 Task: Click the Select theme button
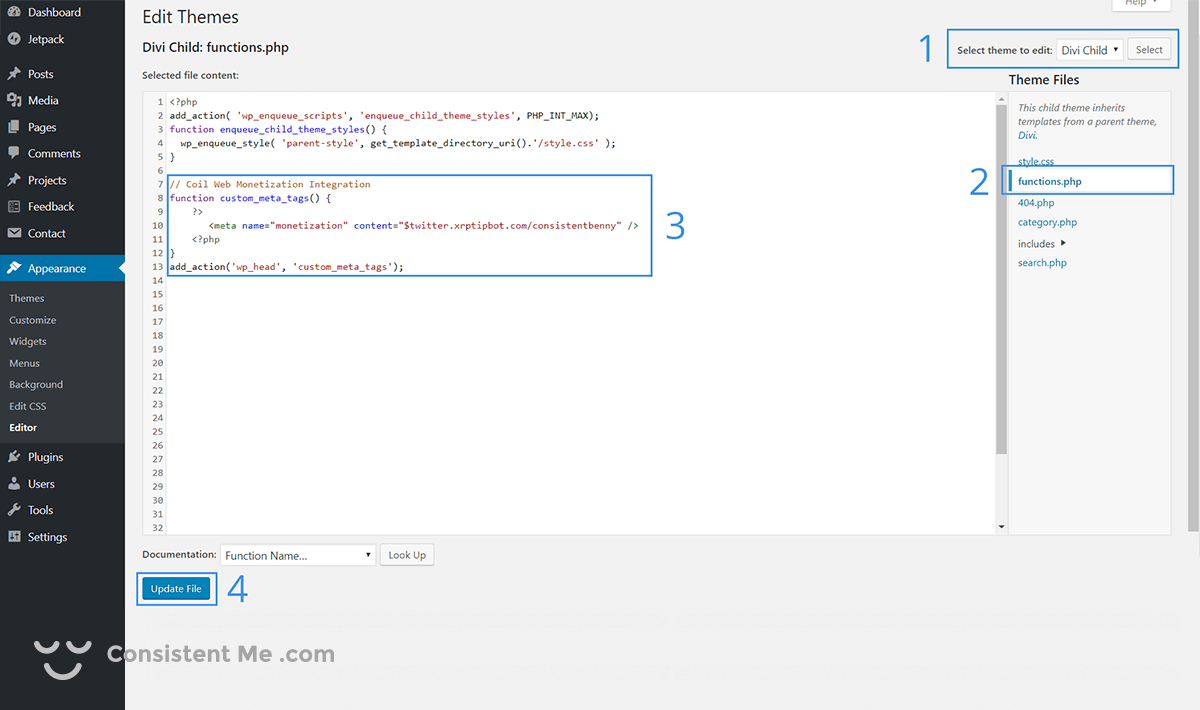coord(1149,50)
